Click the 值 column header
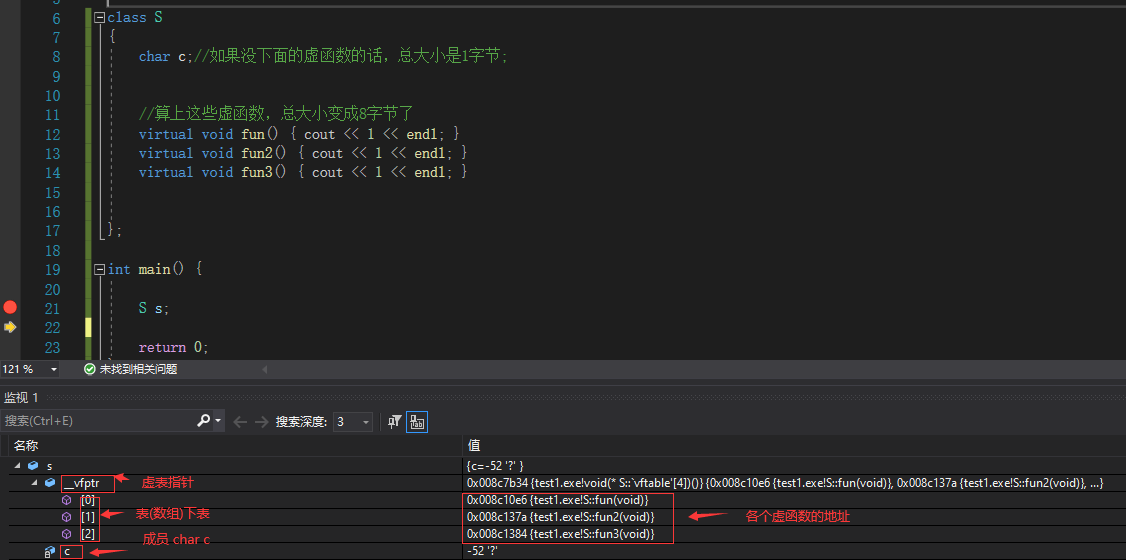 473,445
